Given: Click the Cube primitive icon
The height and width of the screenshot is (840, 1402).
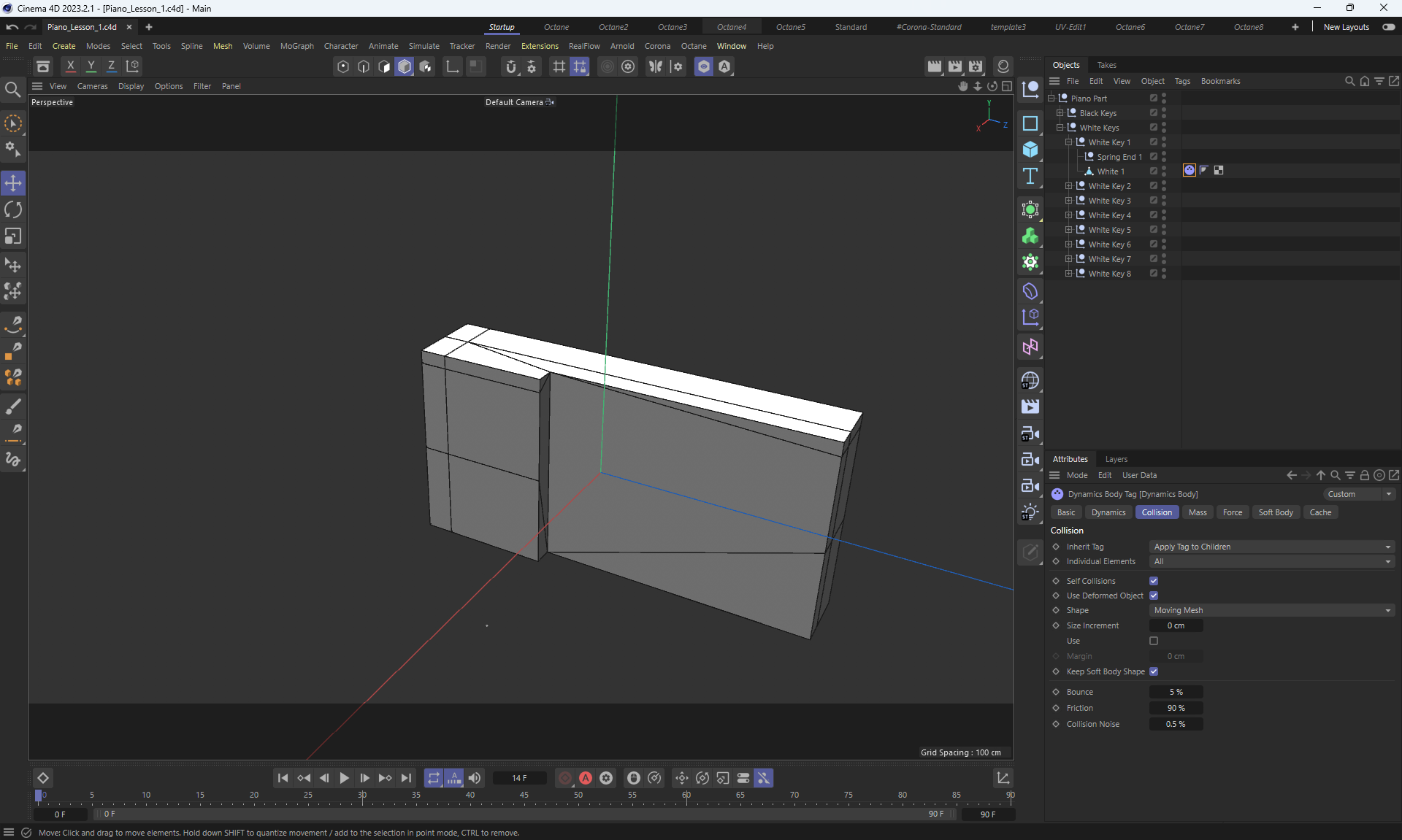Looking at the screenshot, I should [x=1030, y=150].
